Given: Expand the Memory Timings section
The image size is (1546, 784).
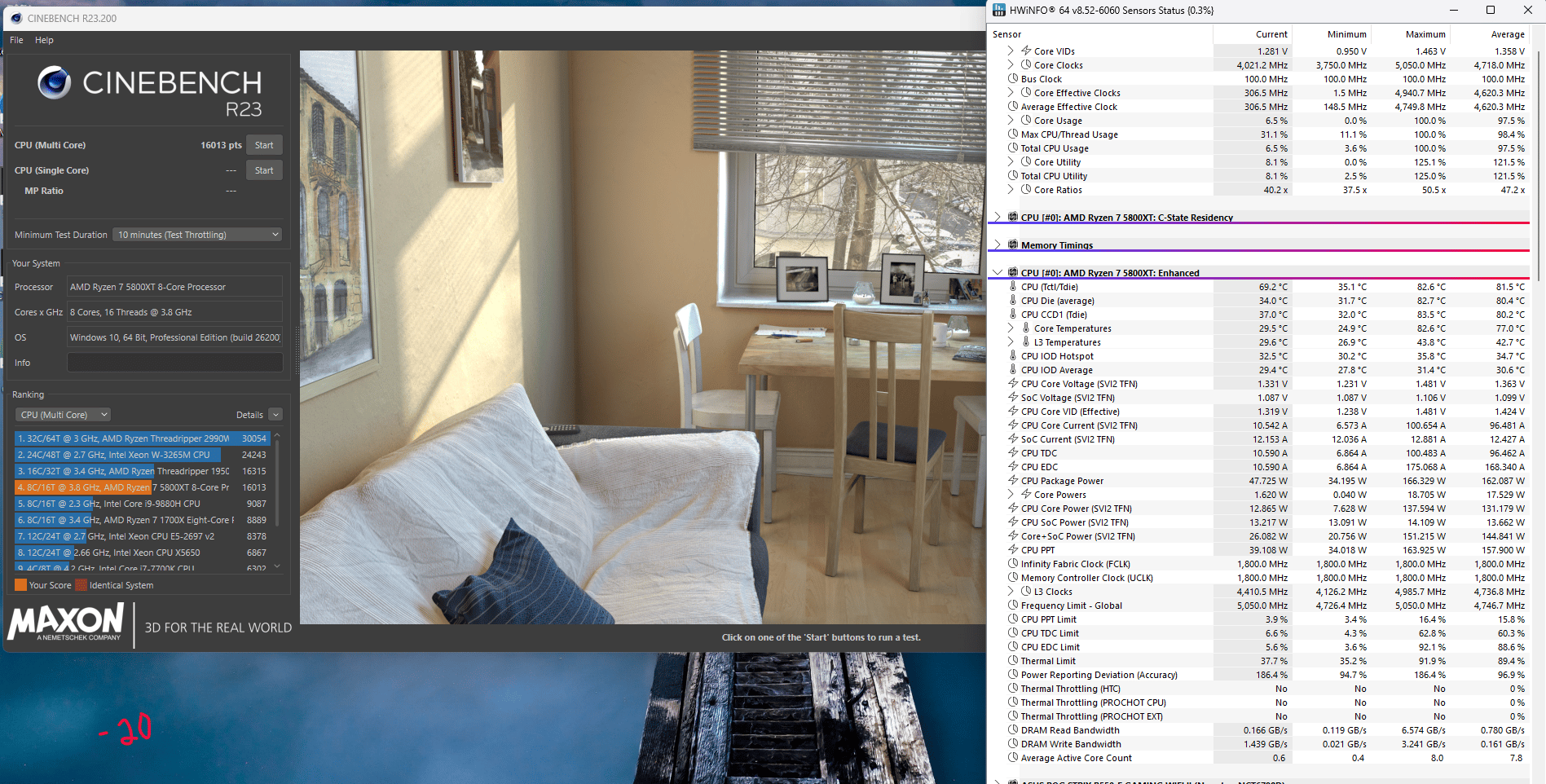Looking at the screenshot, I should coord(997,245).
